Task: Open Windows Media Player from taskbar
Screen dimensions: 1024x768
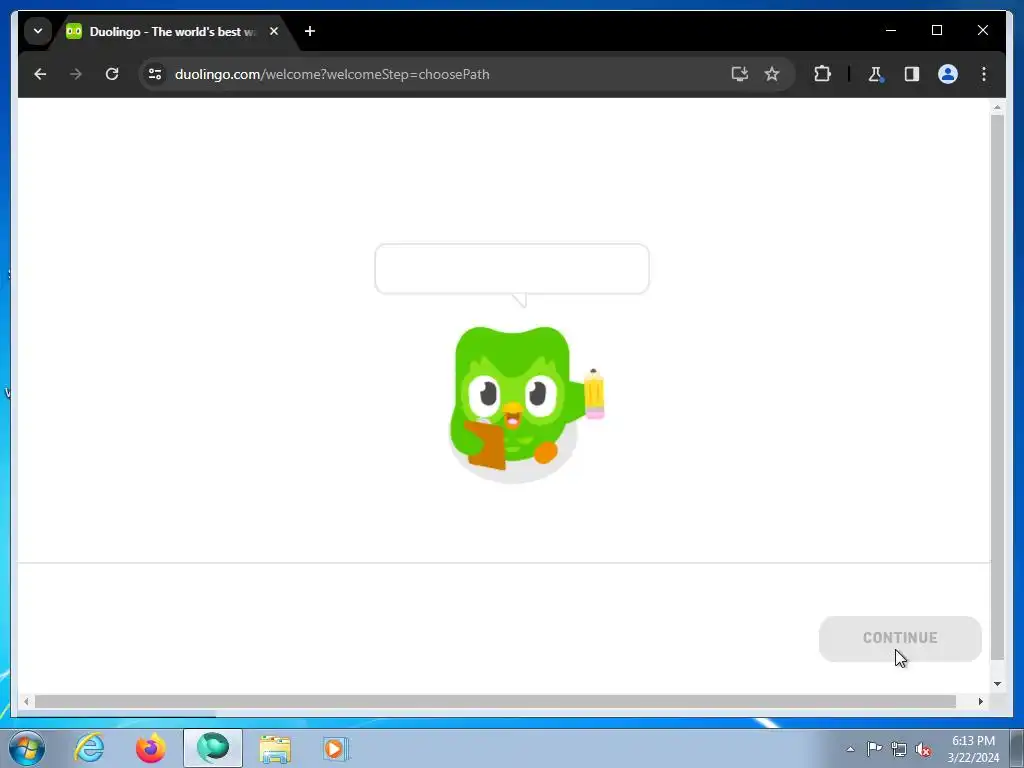Action: coord(336,748)
